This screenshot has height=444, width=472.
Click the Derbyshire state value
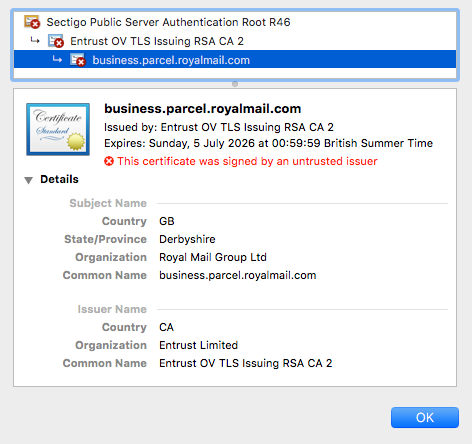click(x=187, y=239)
